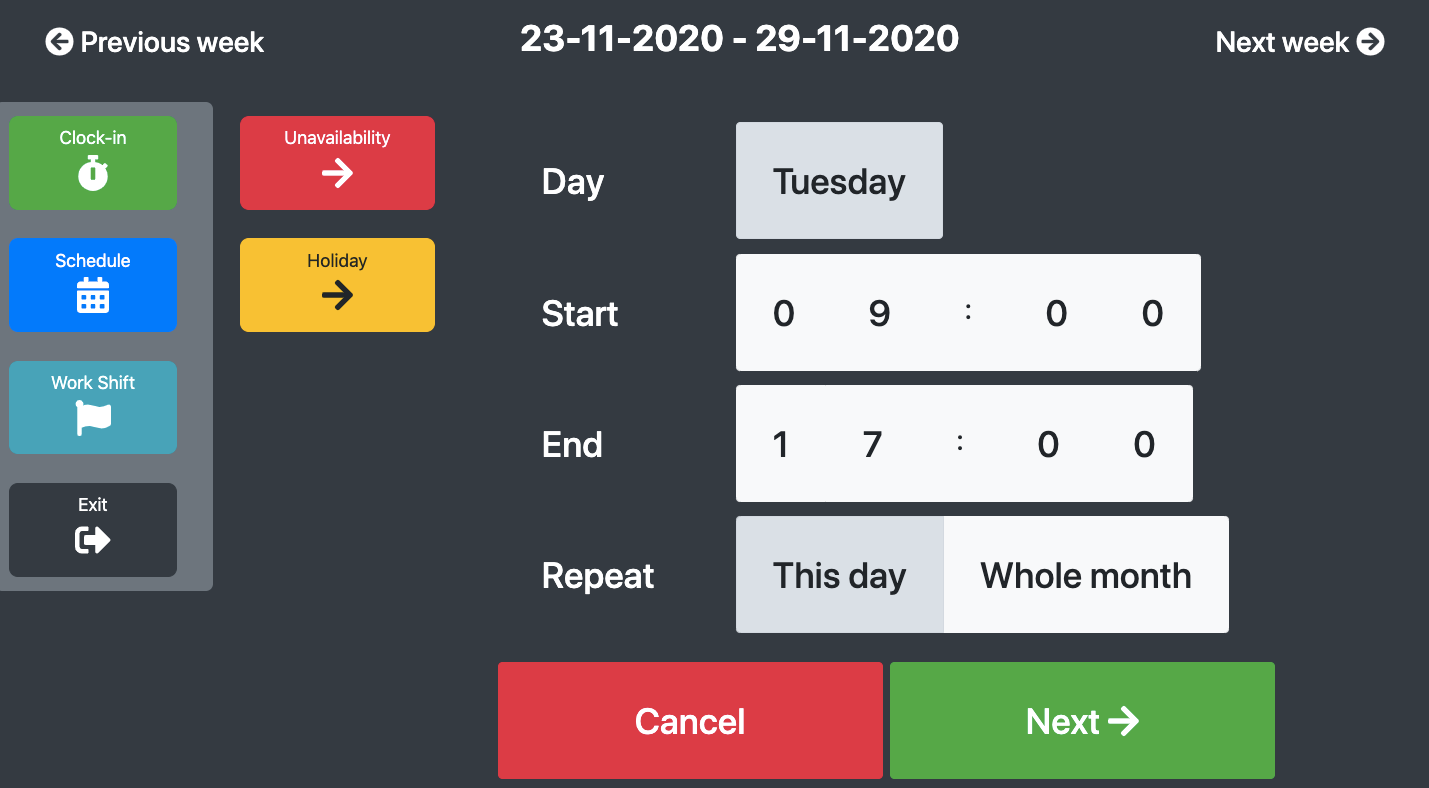The width and height of the screenshot is (1429, 788).
Task: Click the white arrow on Unavailability
Action: click(x=337, y=174)
